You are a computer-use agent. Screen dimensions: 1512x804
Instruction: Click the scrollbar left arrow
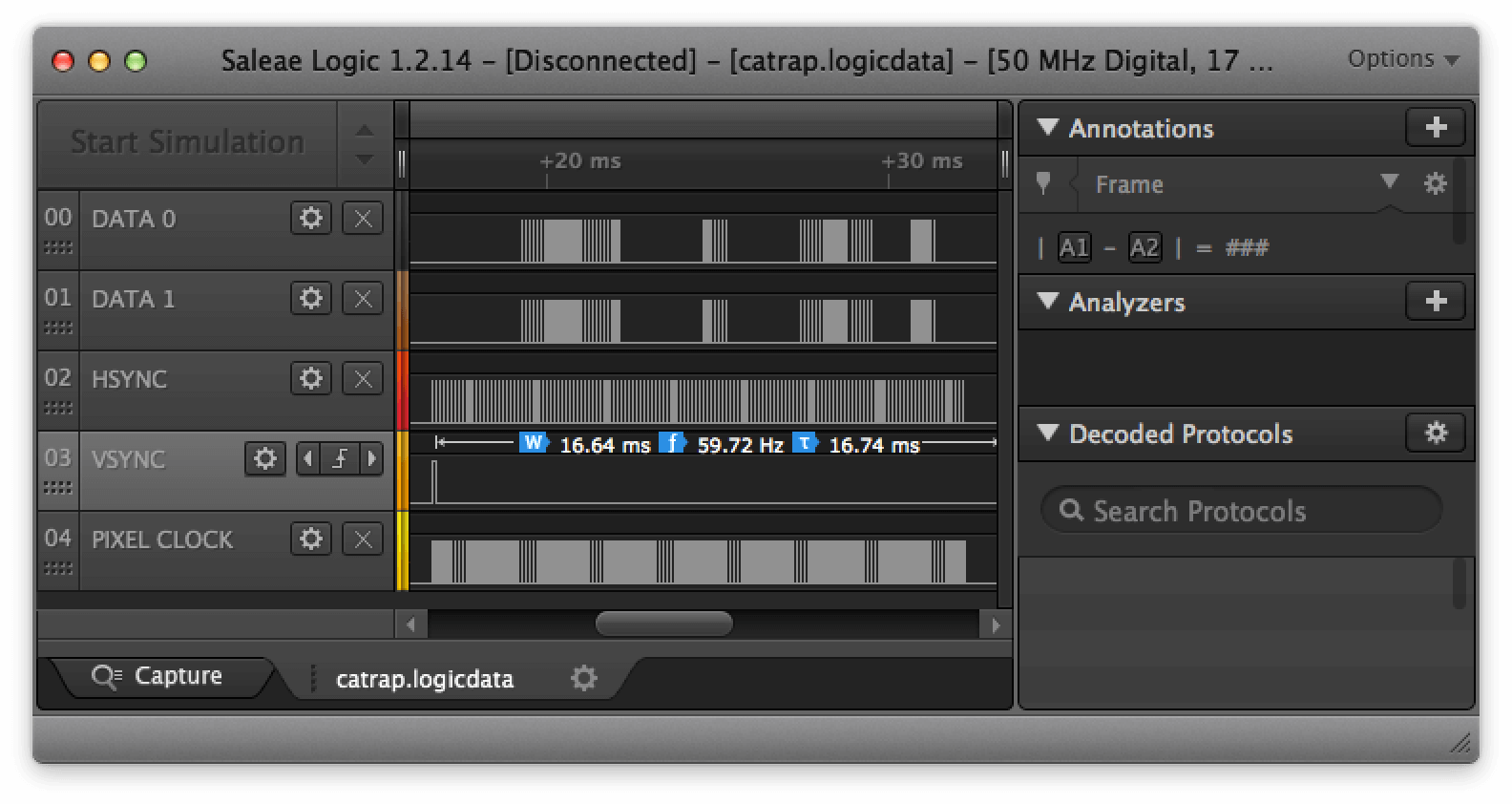pyautogui.click(x=411, y=625)
